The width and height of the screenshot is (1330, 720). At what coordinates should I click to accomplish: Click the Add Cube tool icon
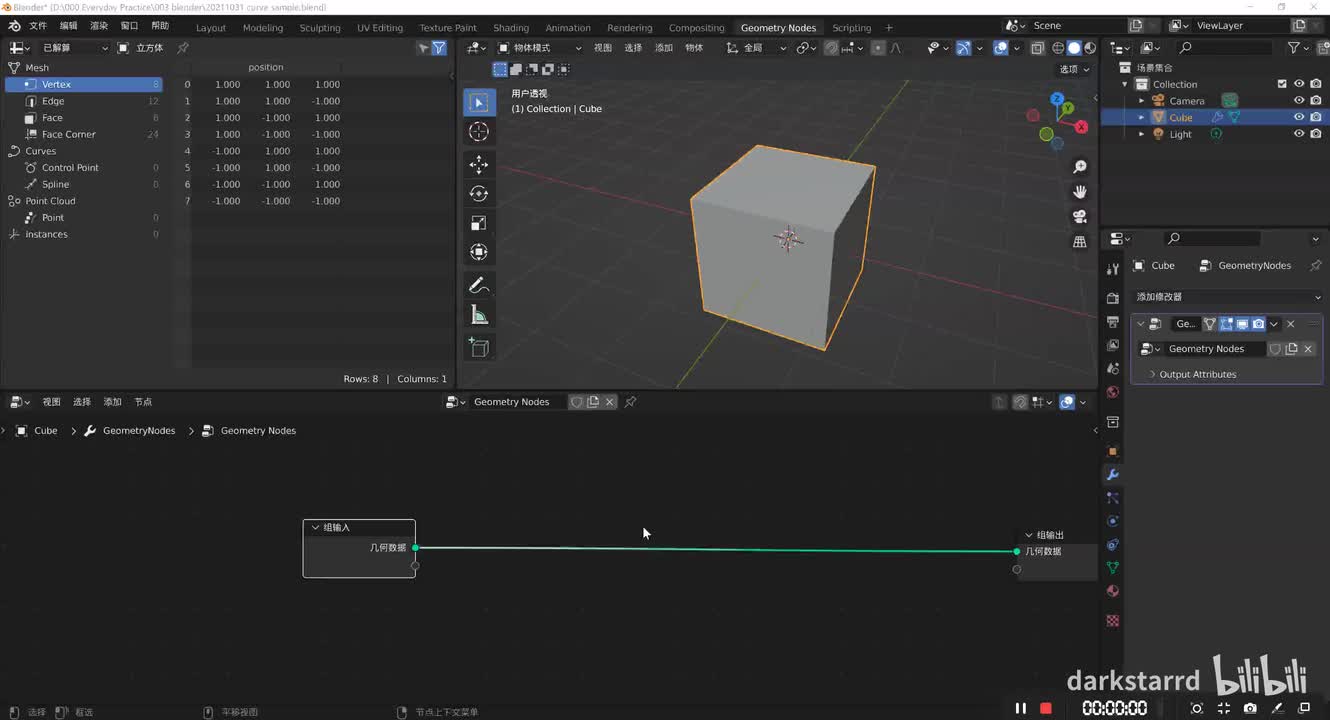pyautogui.click(x=479, y=347)
